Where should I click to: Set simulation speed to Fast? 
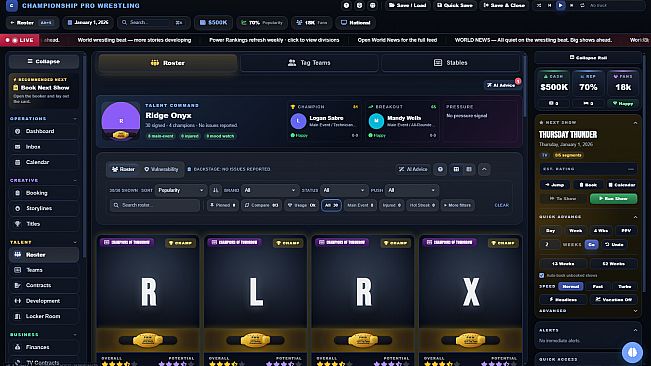(598, 286)
